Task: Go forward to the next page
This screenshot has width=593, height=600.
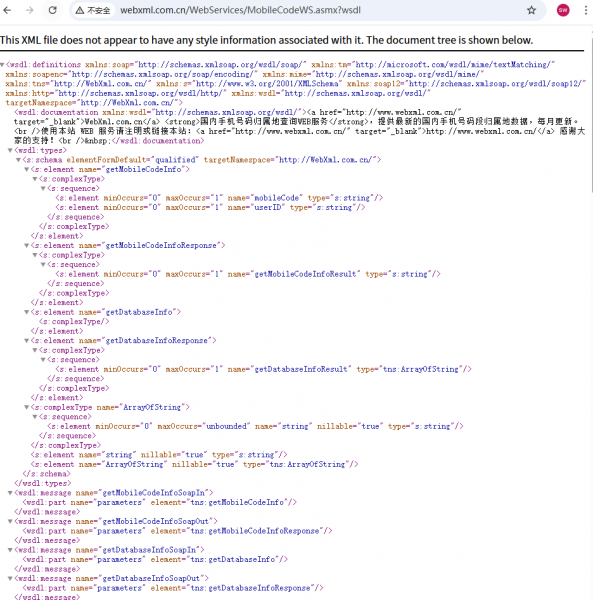Action: pos(29,10)
